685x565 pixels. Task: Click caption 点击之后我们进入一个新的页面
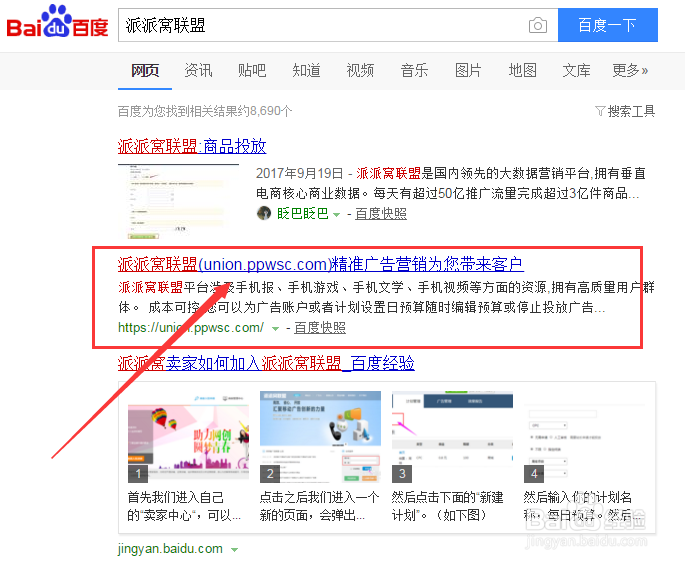(319, 506)
